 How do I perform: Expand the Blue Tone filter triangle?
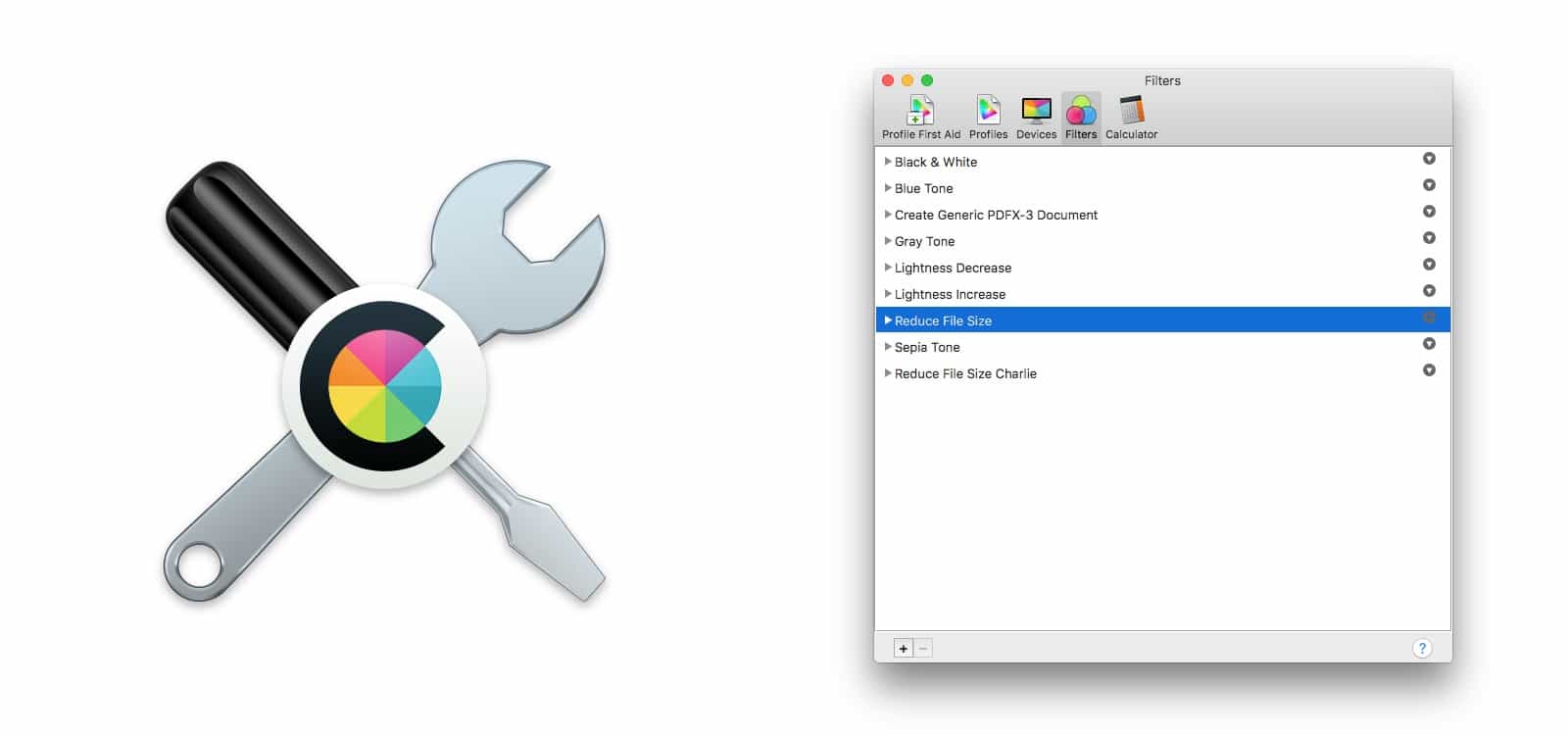coord(888,188)
